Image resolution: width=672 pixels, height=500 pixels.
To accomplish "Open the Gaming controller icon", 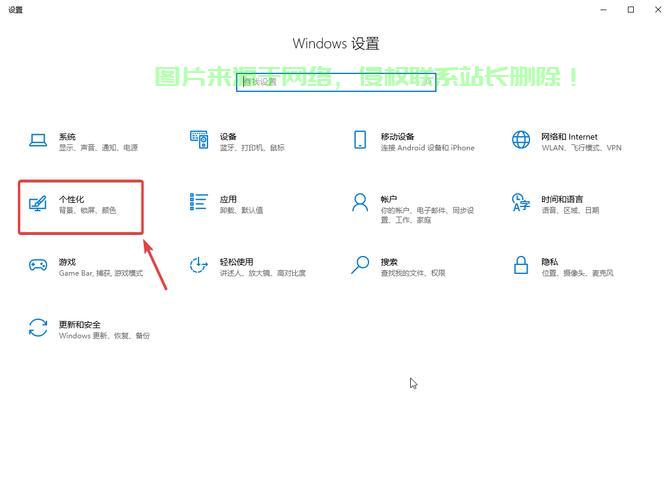I will coord(38,265).
